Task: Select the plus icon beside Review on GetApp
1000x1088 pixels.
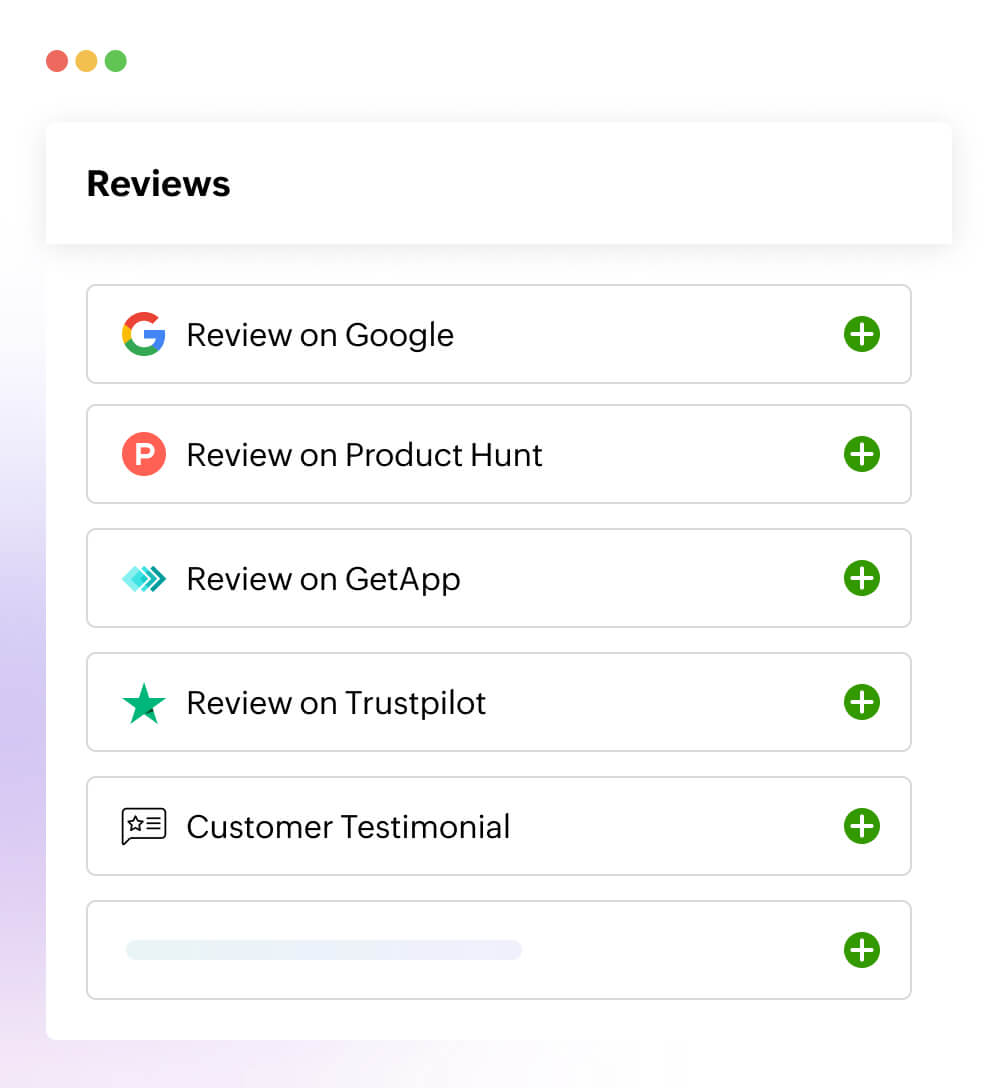Action: point(861,578)
